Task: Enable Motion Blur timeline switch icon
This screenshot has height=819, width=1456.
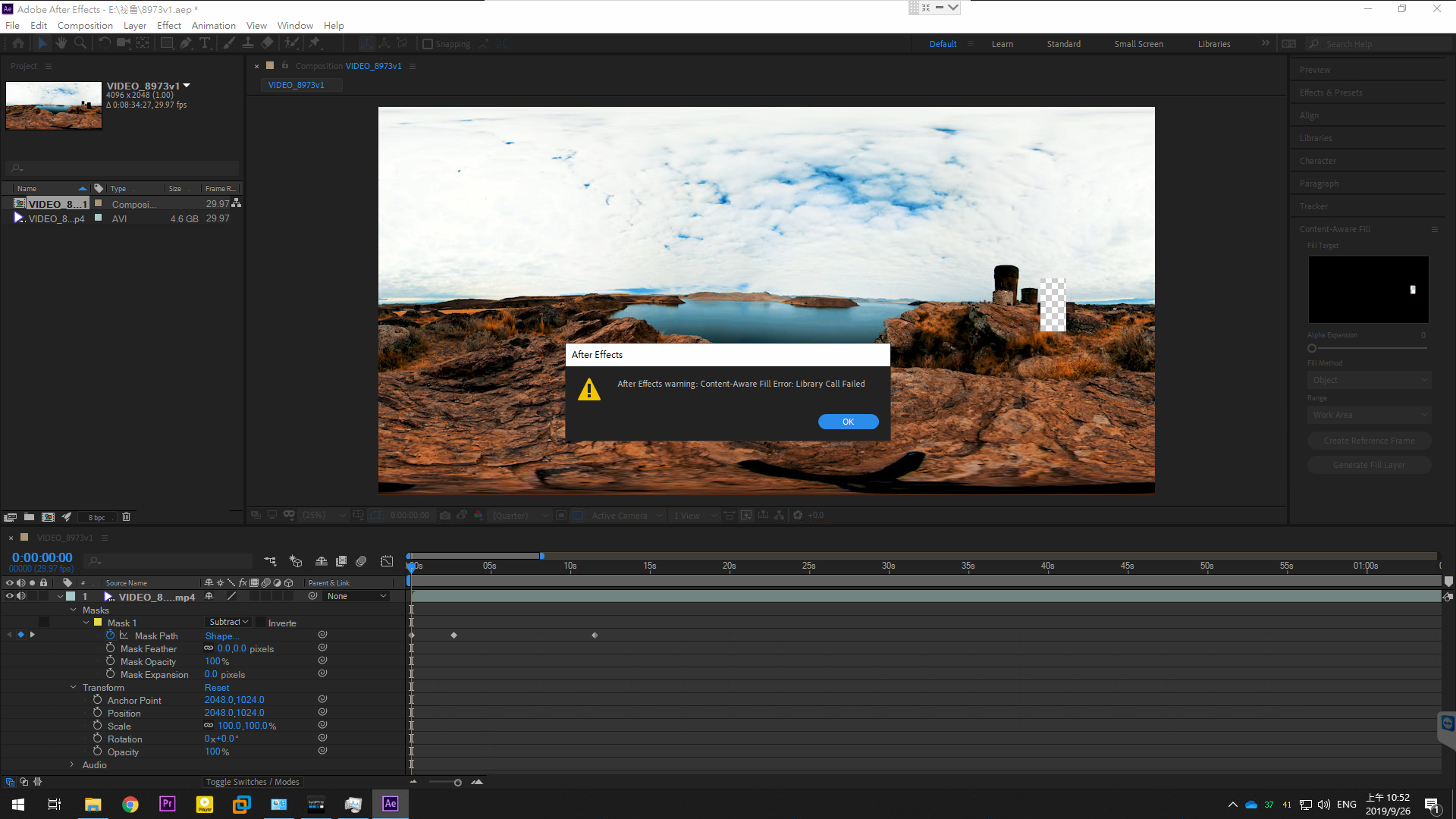Action: [361, 561]
